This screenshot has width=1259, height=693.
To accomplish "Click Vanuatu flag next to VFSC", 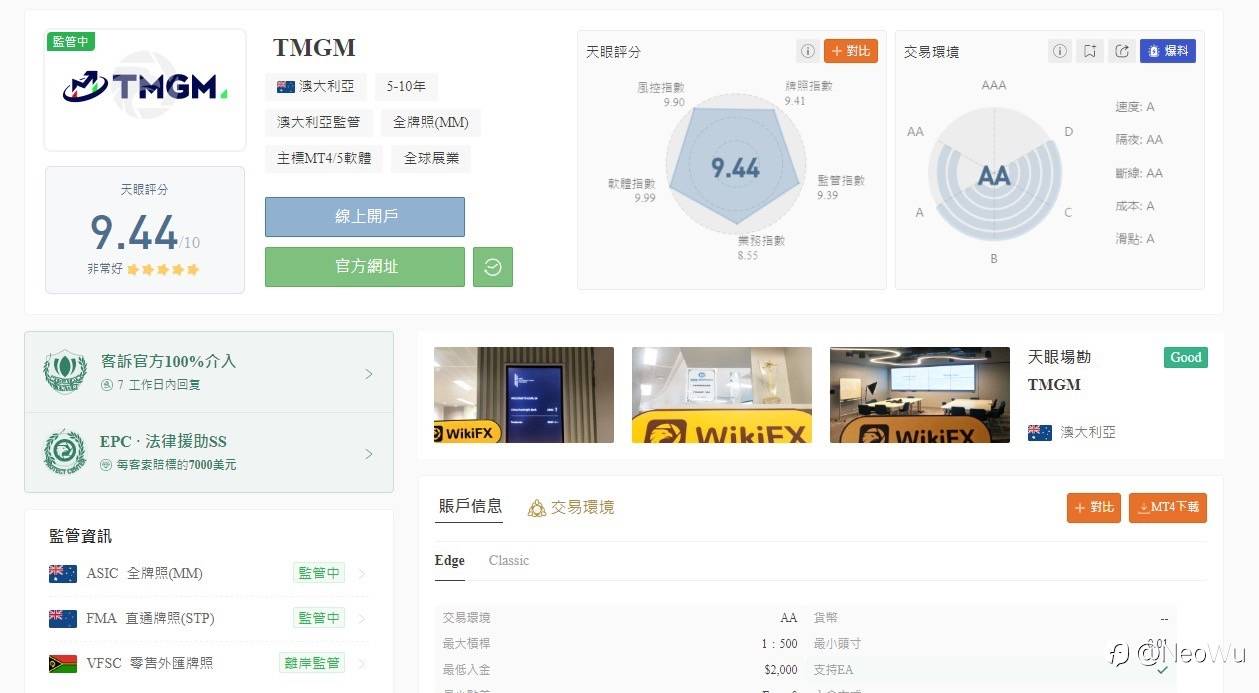I will [63, 664].
